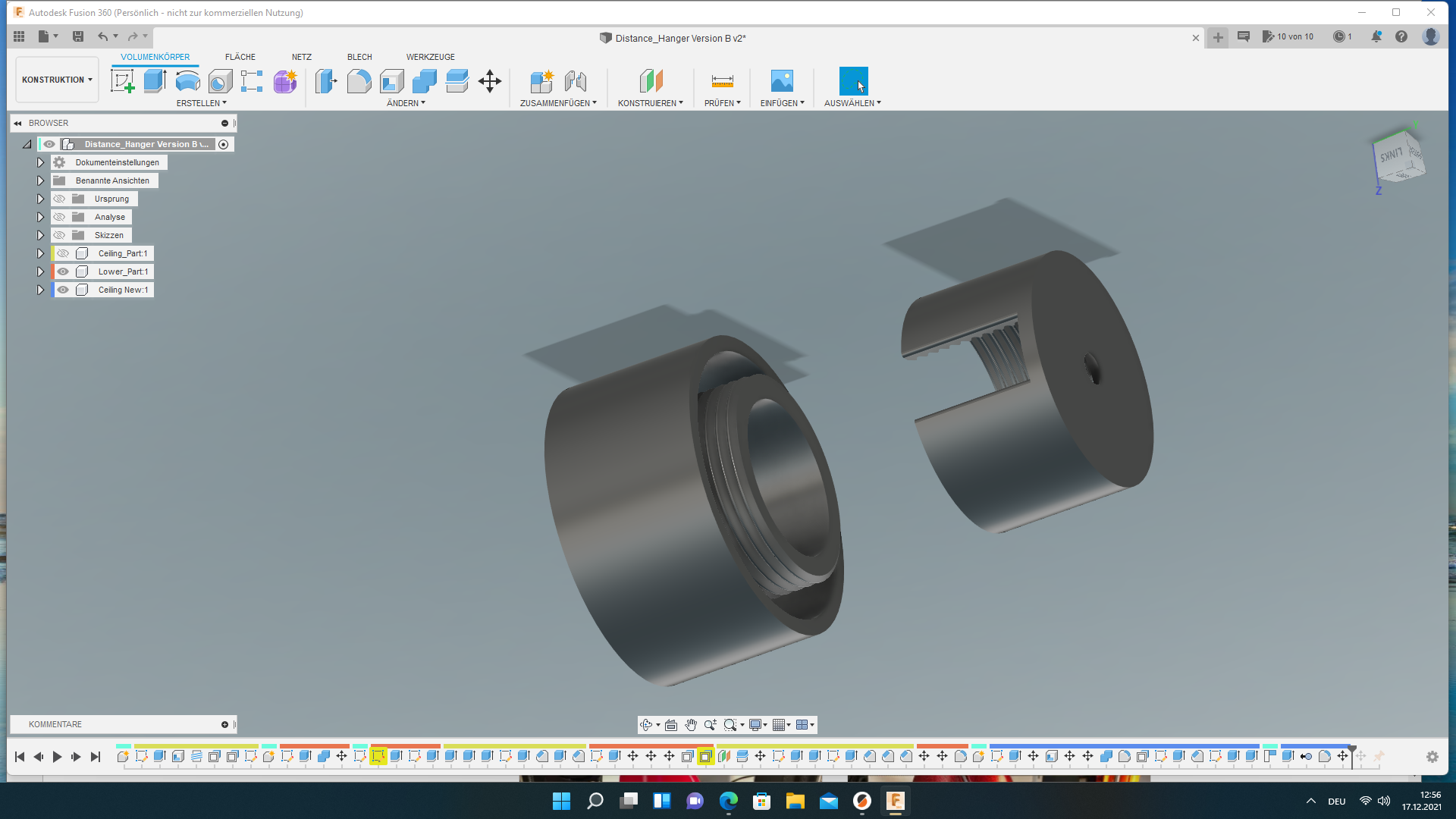The width and height of the screenshot is (1456, 819).
Task: Select the Create Form purple icon
Action: coord(285,81)
